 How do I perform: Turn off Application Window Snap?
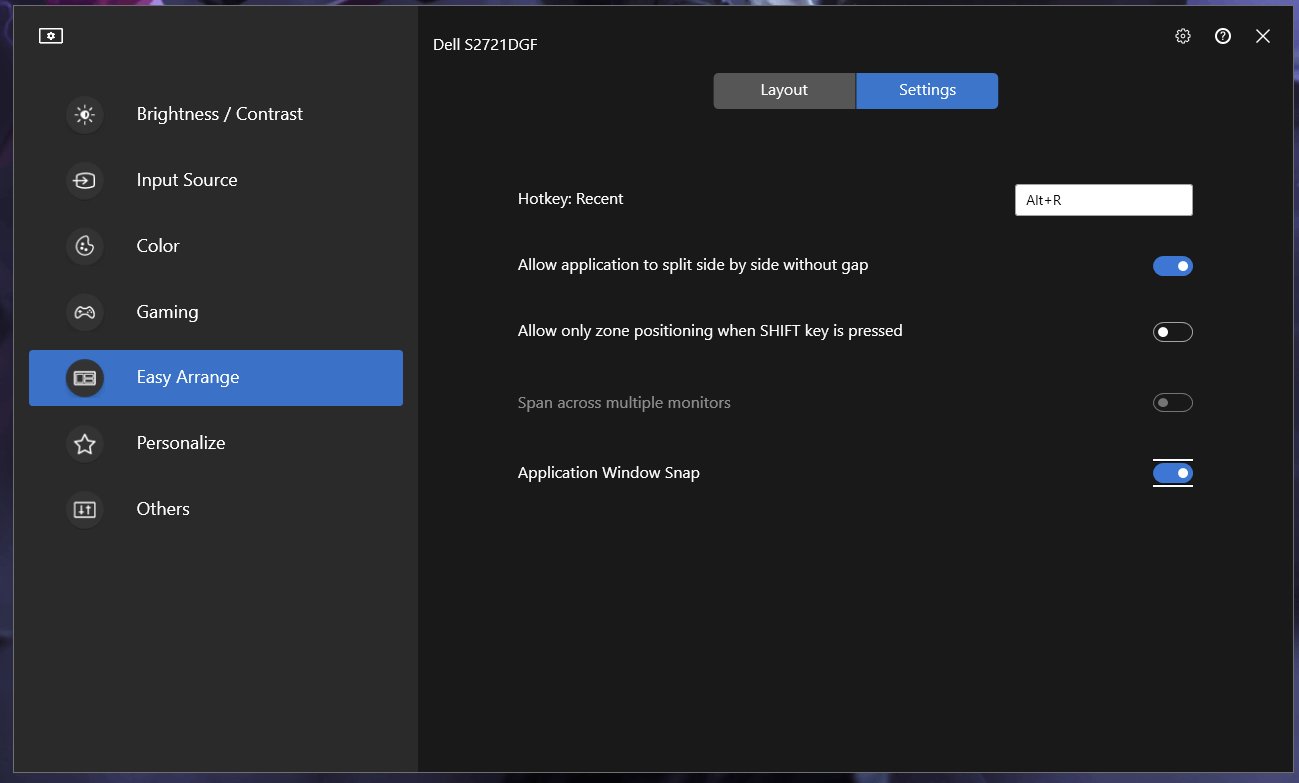pos(1173,473)
